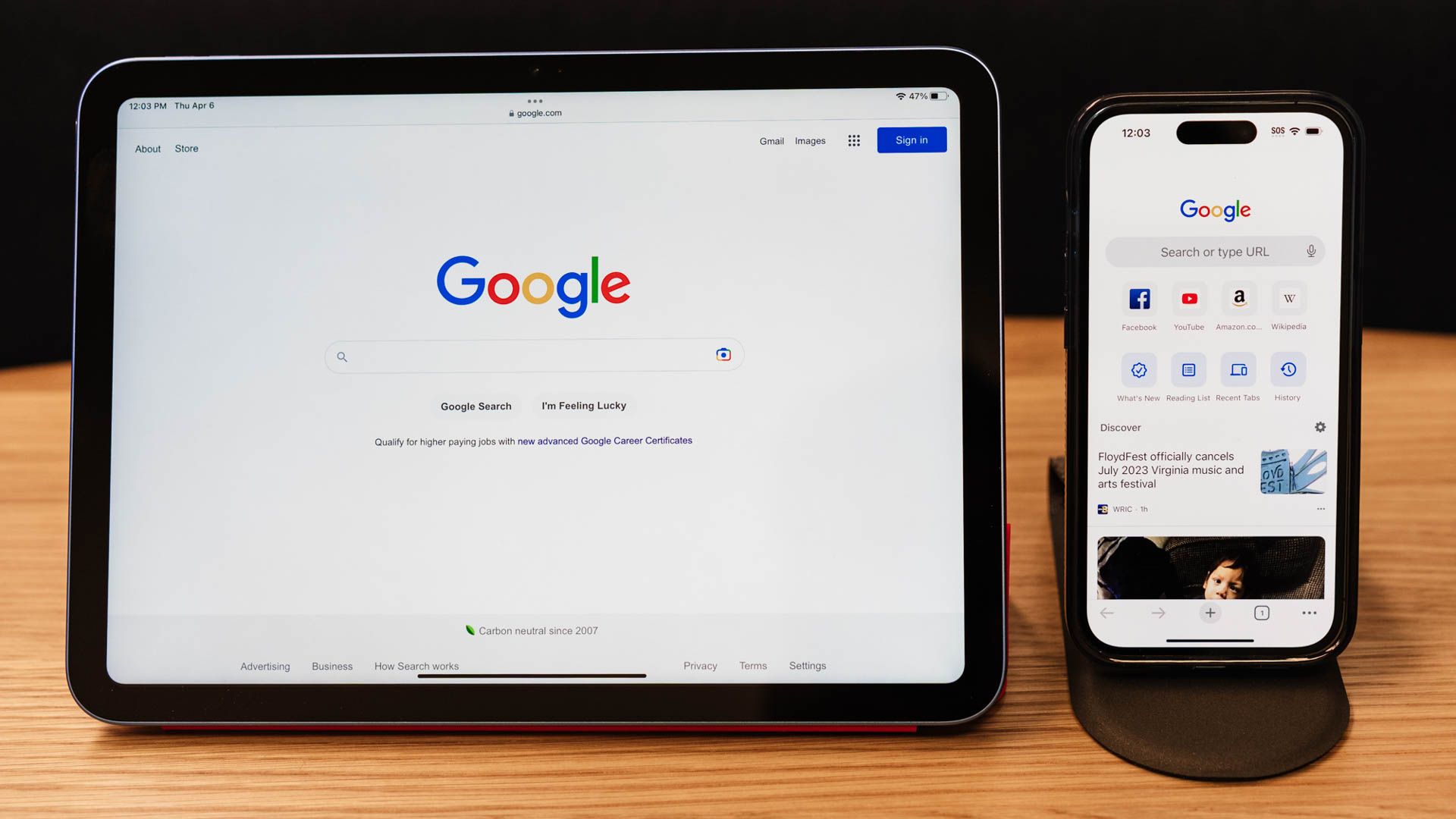1456x819 pixels.
Task: Click Settings menu item on Google homepage
Action: (x=807, y=665)
